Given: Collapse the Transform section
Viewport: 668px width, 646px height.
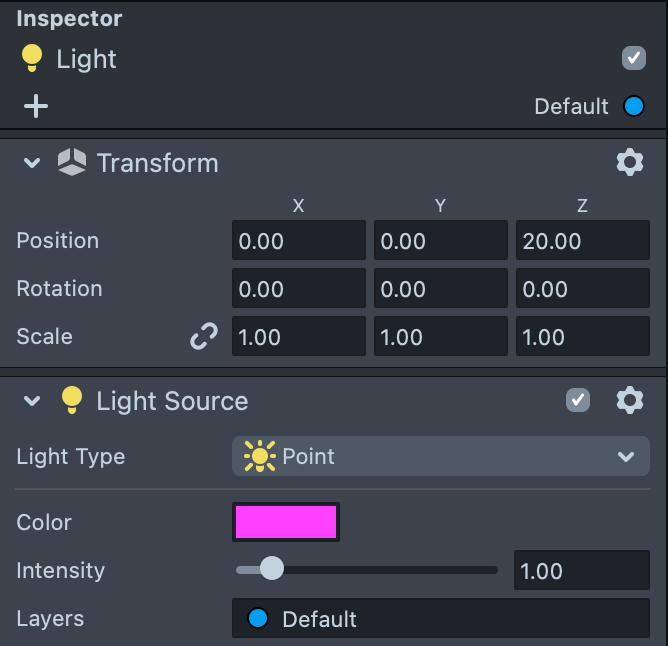Looking at the screenshot, I should point(32,163).
